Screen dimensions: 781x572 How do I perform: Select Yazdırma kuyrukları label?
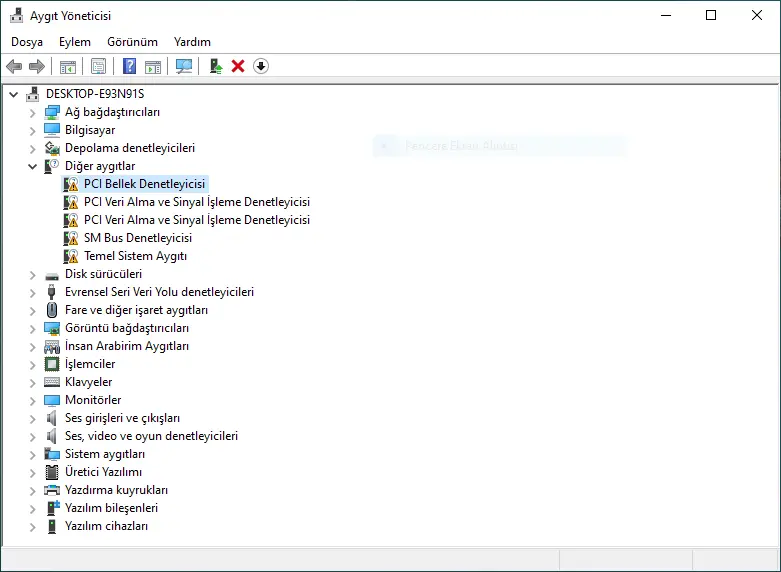coord(117,490)
